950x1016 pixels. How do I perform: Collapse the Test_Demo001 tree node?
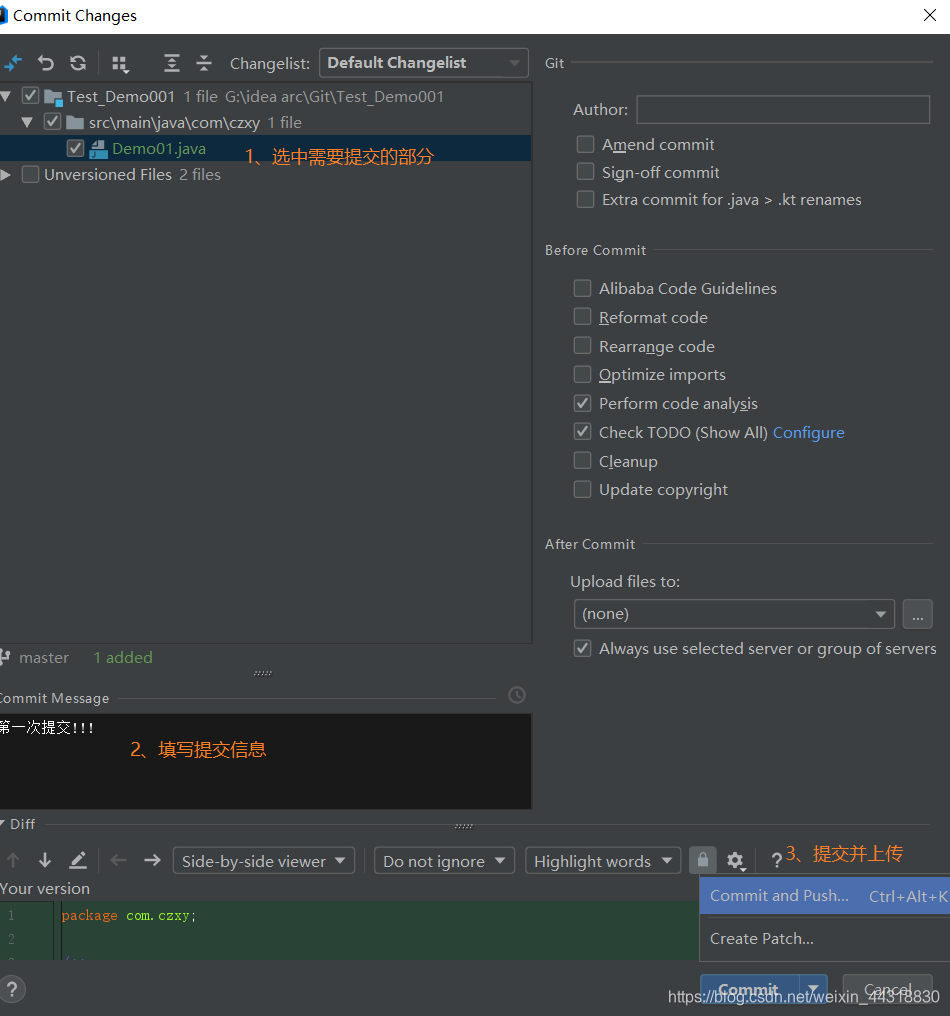[6, 97]
